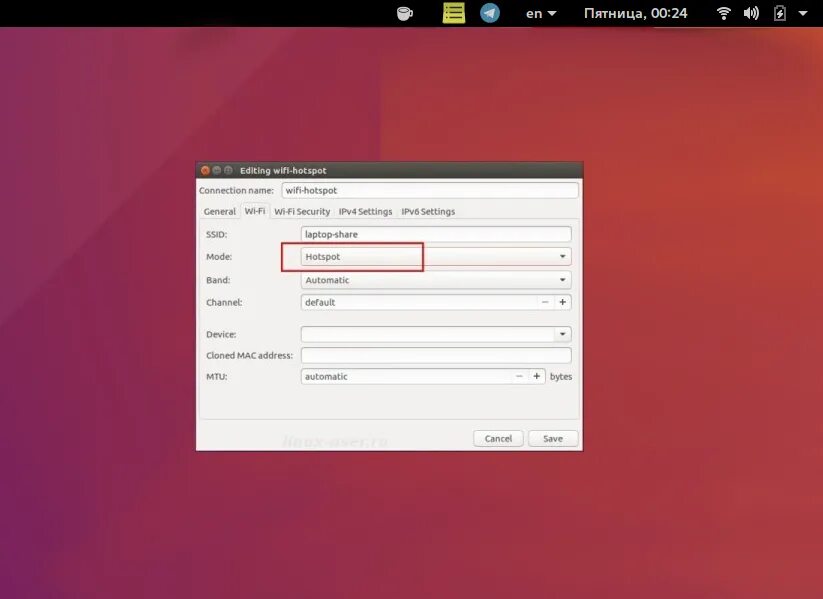Click the battery status indicator
Viewport: 823px width, 599px height.
click(x=780, y=13)
